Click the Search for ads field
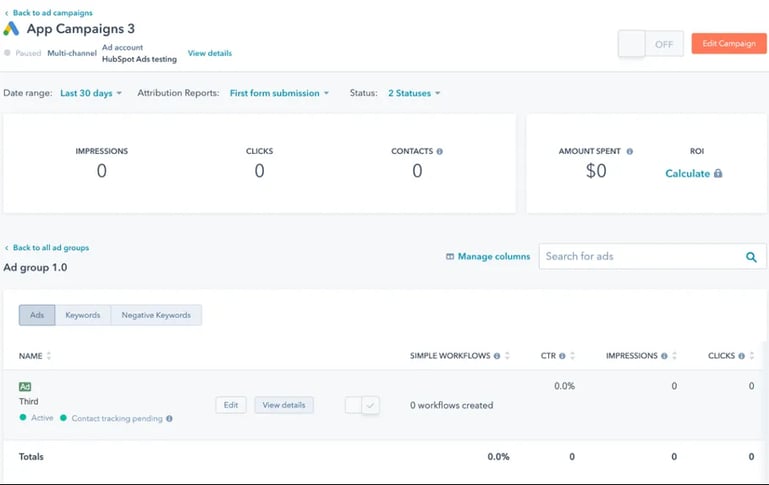 pos(652,256)
